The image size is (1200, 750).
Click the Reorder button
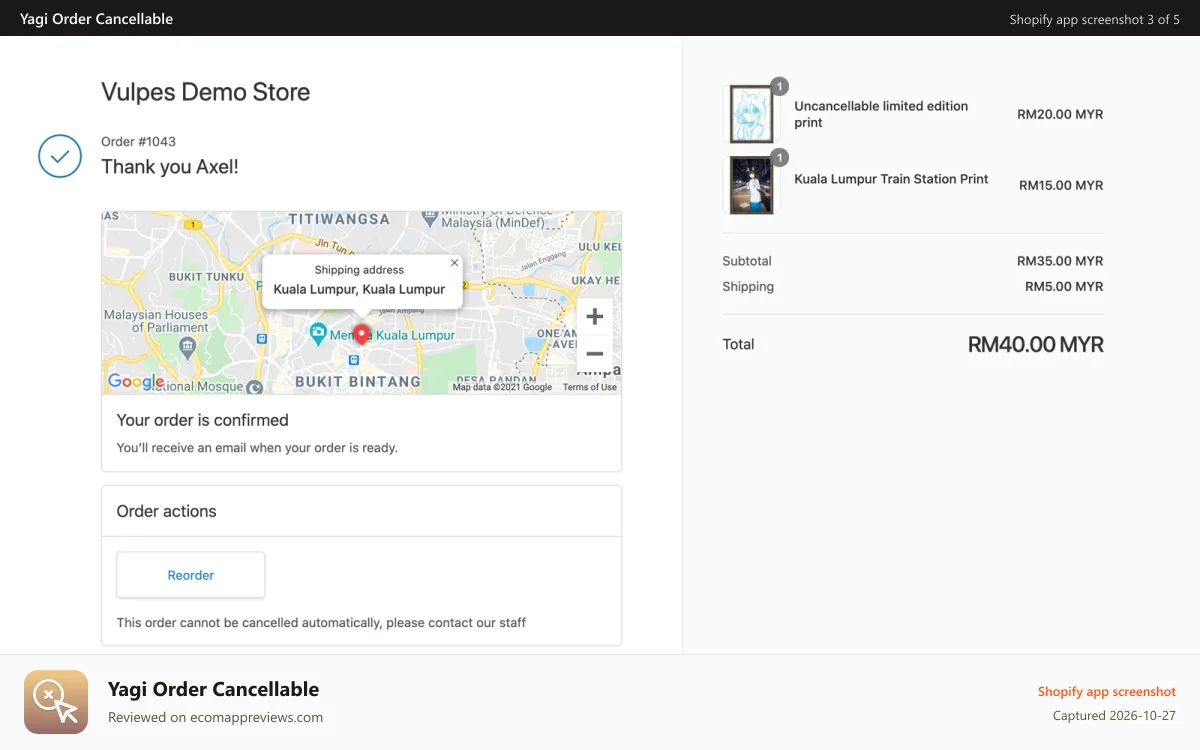click(191, 575)
